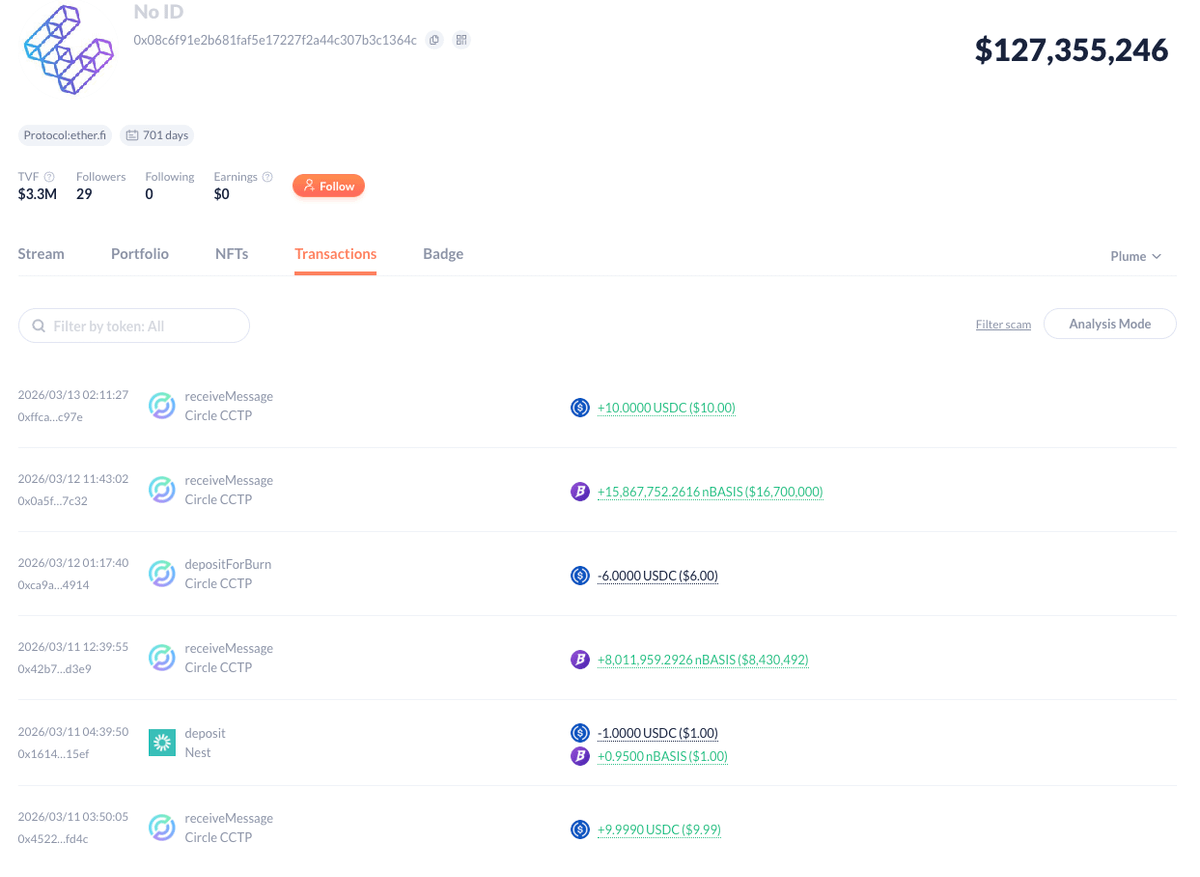Image resolution: width=1200 pixels, height=877 pixels.
Task: Click the Earnings help question mark
Action: tap(267, 177)
